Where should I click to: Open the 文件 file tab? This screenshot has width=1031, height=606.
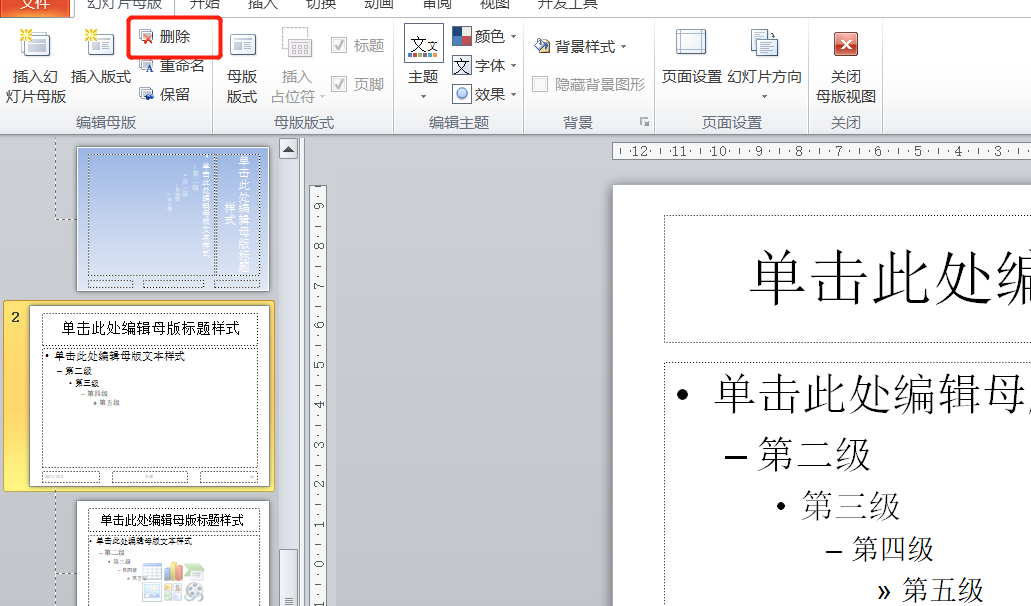point(35,5)
